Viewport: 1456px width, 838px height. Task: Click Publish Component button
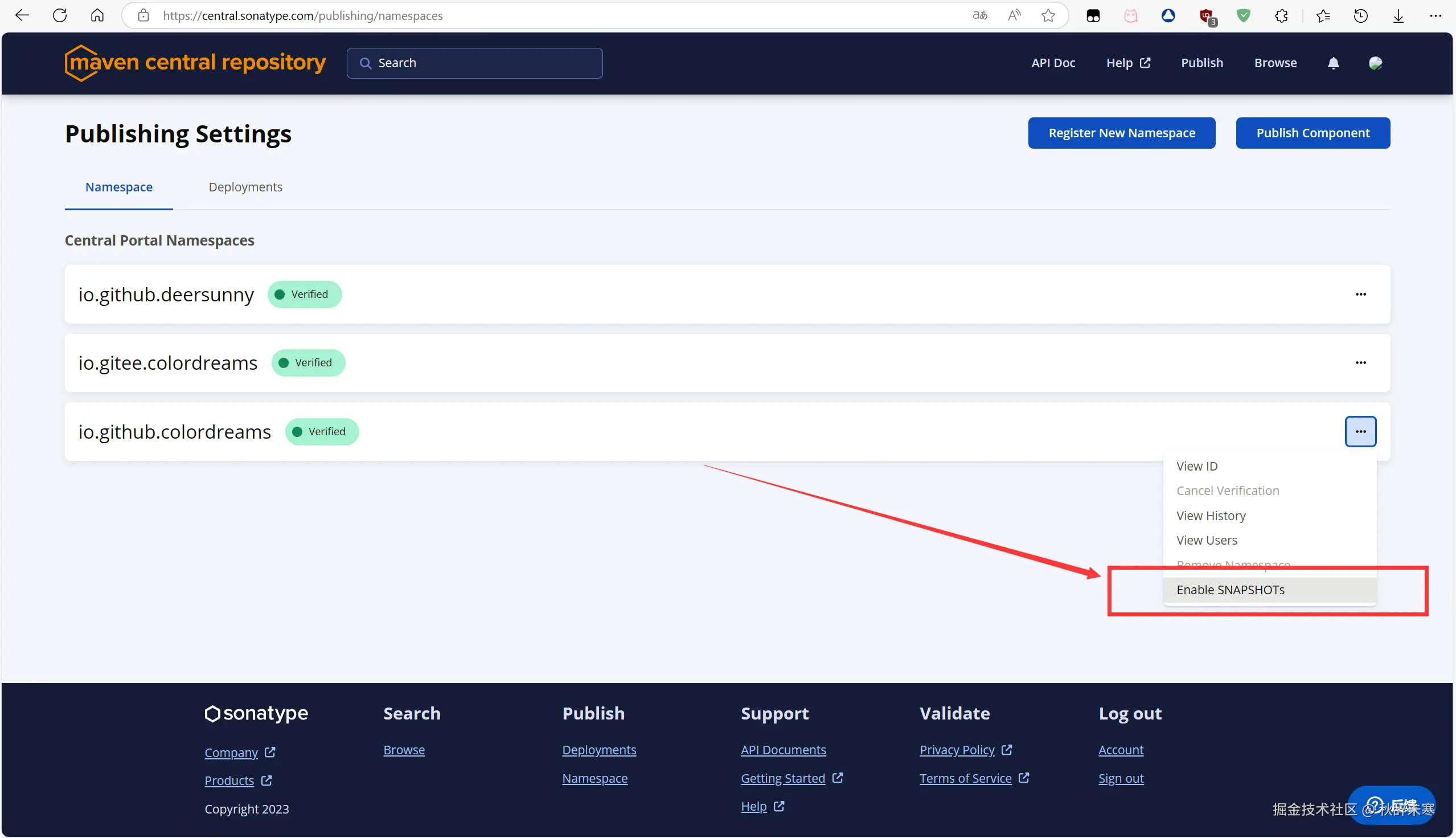click(x=1312, y=133)
